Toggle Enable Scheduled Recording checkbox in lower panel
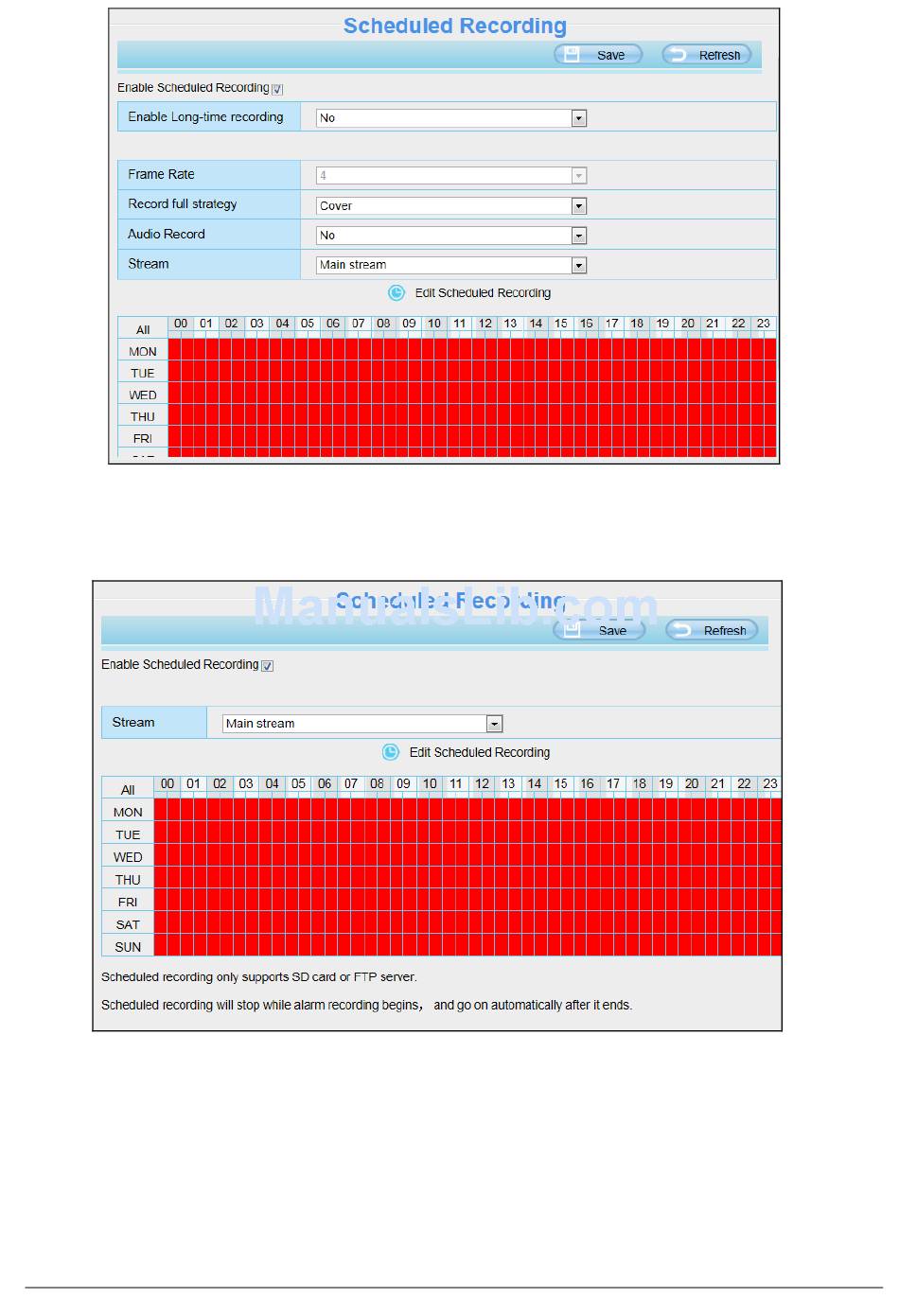 tap(268, 666)
